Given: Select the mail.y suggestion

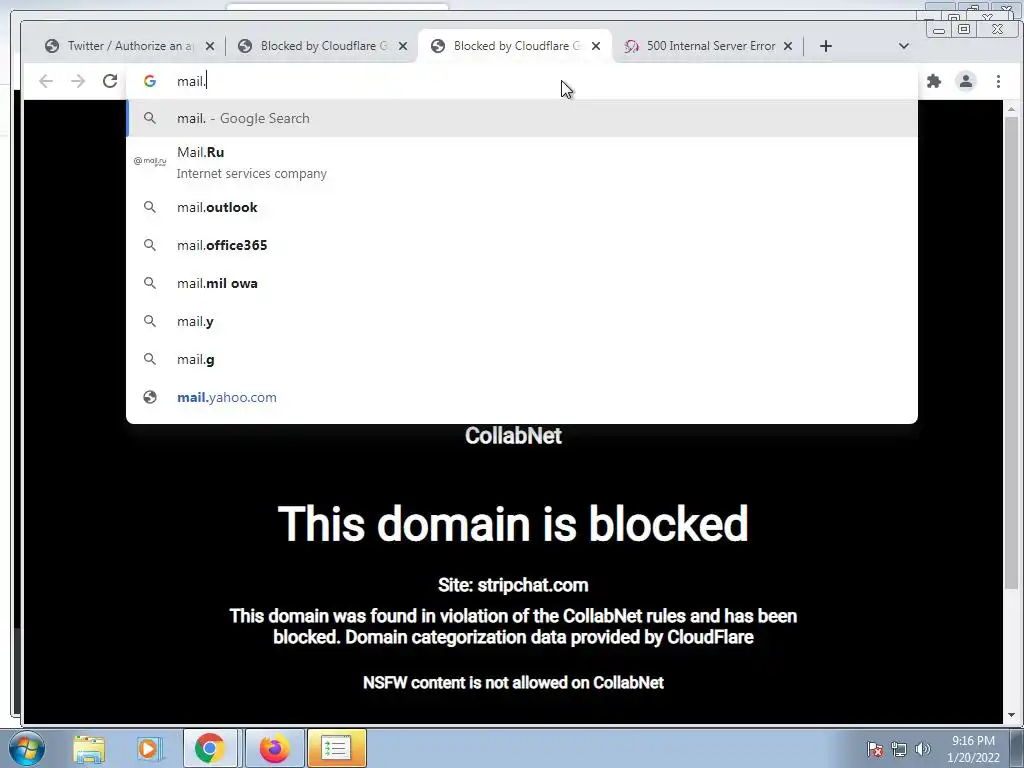Looking at the screenshot, I should pos(522,321).
